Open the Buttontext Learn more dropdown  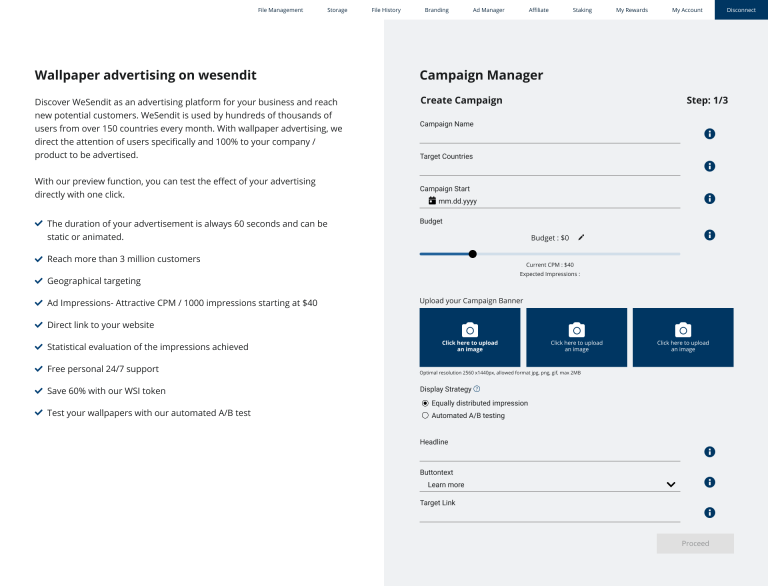[x=550, y=485]
